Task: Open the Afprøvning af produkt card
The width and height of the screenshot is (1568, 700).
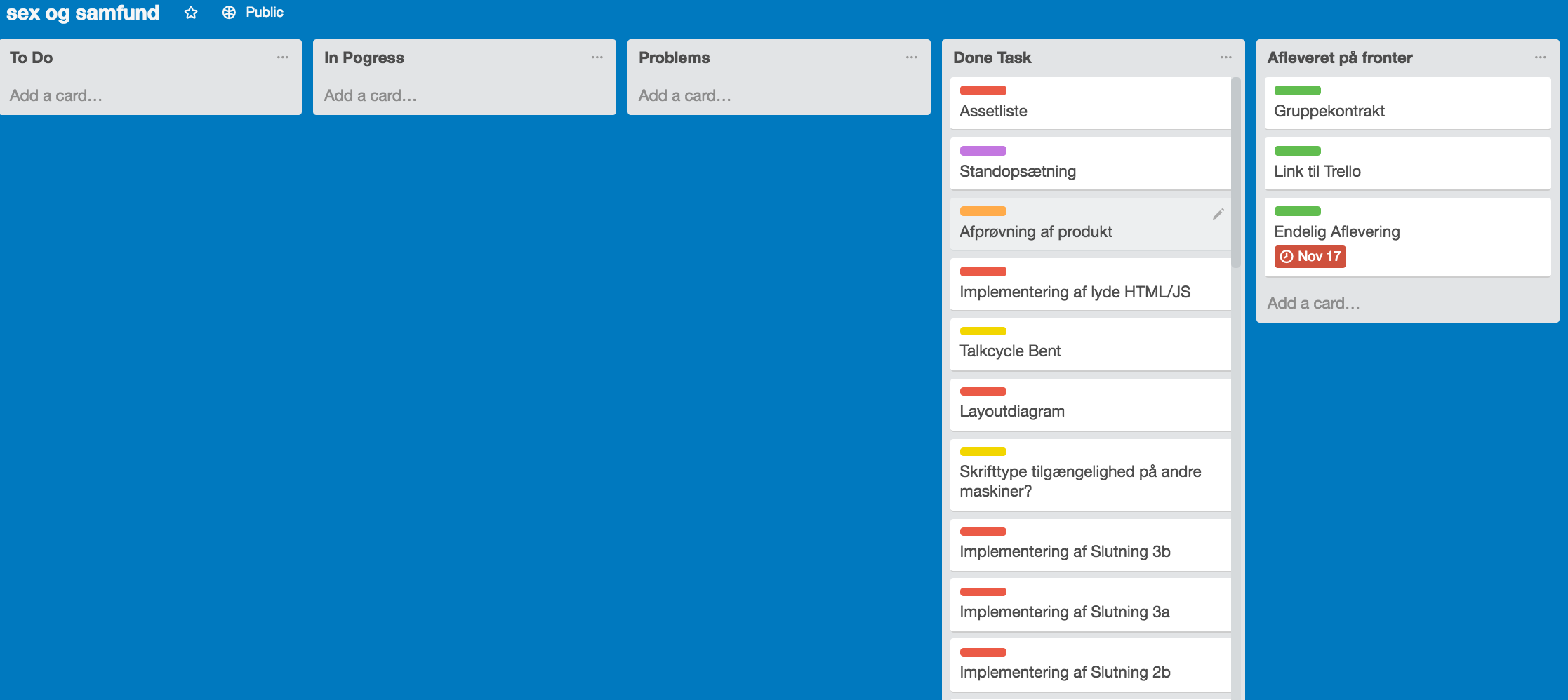Action: 1091,224
